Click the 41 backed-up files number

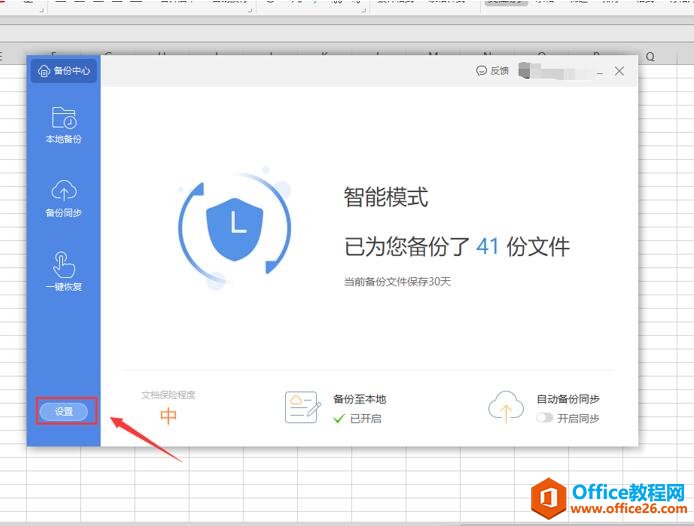pyautogui.click(x=487, y=246)
